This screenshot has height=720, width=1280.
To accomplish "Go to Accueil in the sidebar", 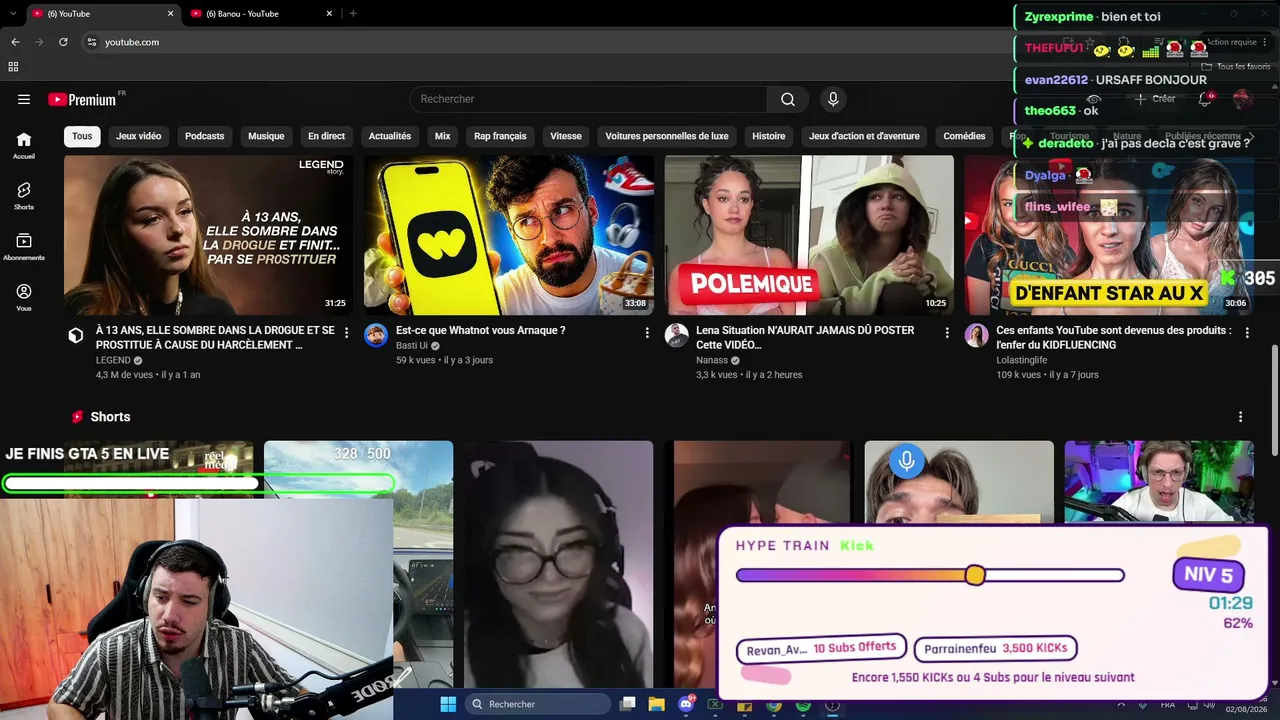I will 24,146.
